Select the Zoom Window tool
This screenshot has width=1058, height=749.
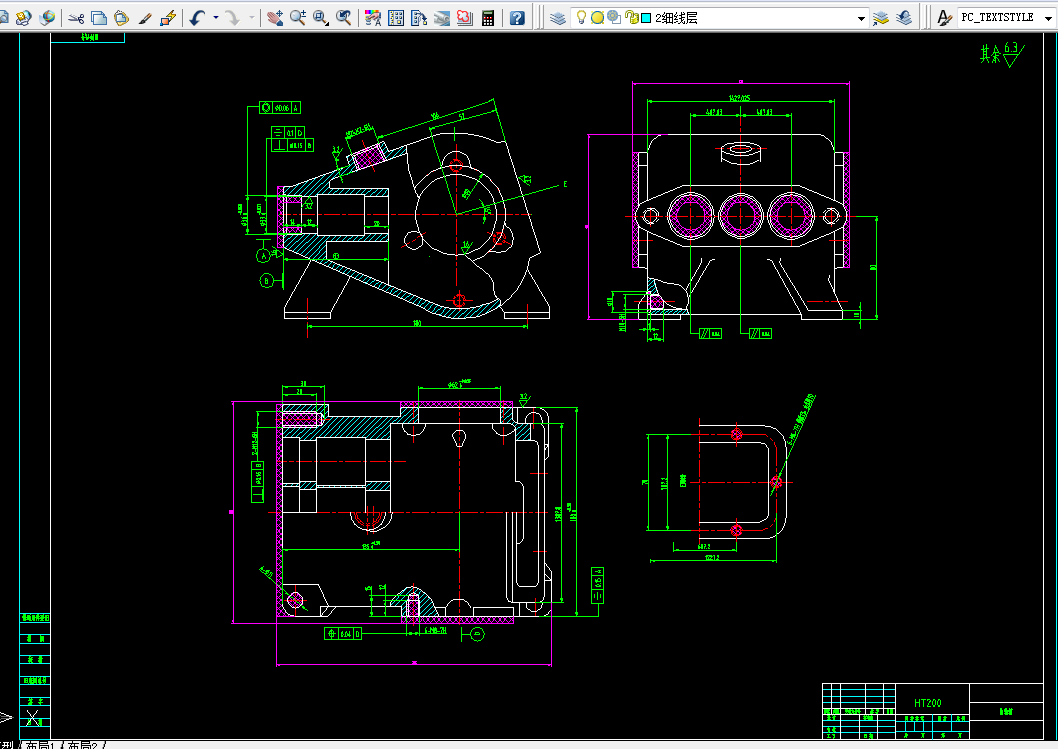321,18
